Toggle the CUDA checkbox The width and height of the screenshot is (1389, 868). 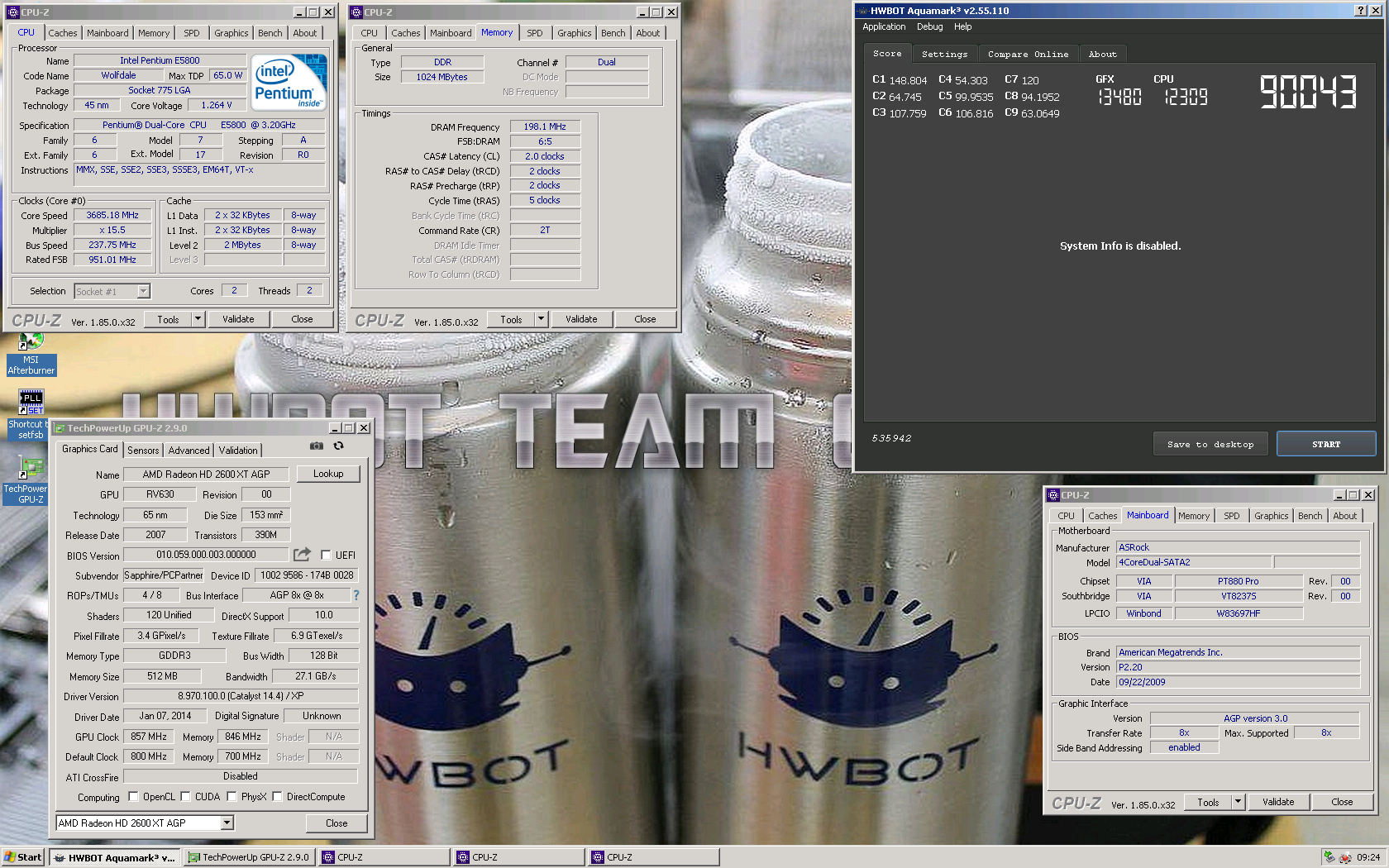coord(185,797)
